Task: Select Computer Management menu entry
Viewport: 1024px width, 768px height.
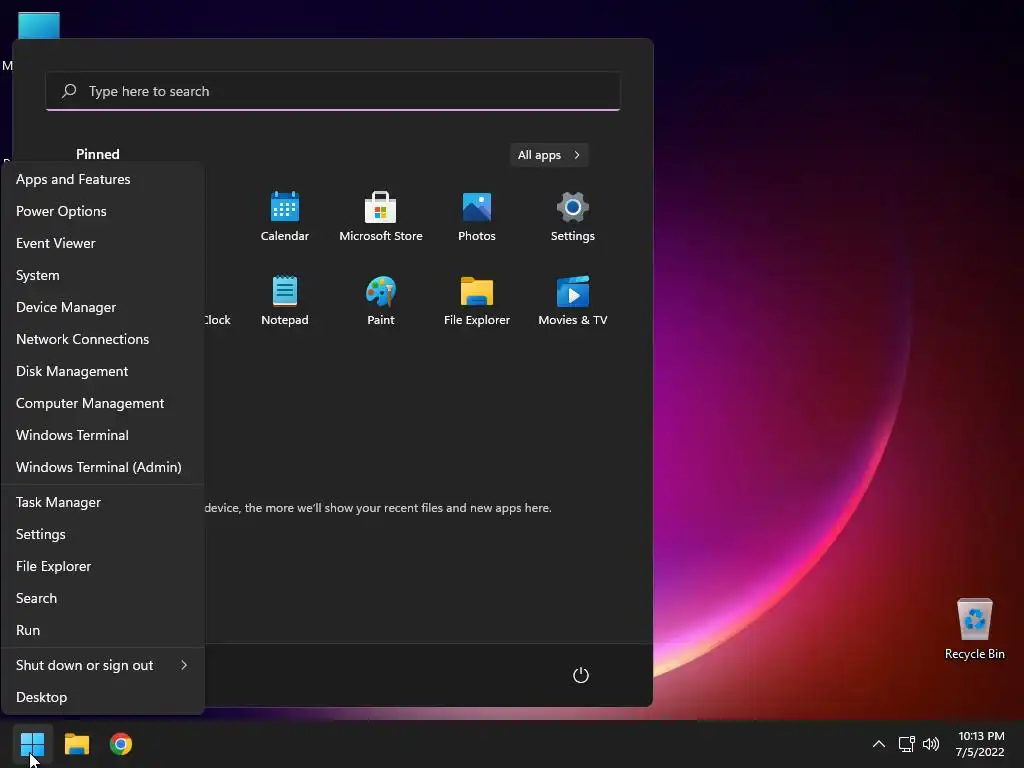Action: (x=103, y=404)
